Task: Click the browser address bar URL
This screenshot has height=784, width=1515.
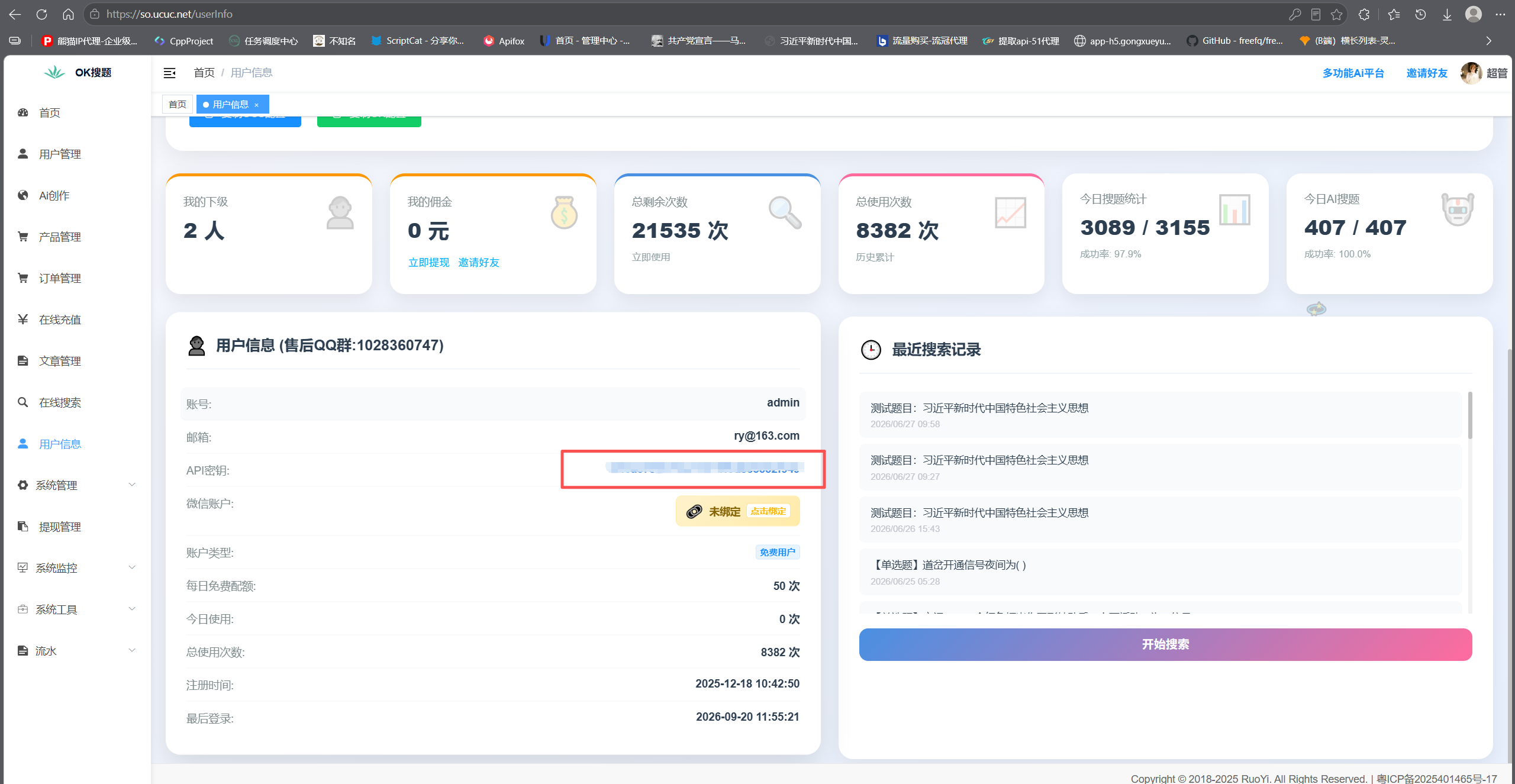Action: click(x=169, y=14)
